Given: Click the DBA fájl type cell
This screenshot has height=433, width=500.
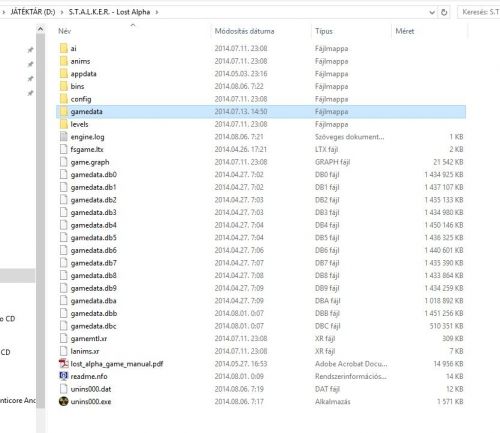Looking at the screenshot, I should click(327, 301).
